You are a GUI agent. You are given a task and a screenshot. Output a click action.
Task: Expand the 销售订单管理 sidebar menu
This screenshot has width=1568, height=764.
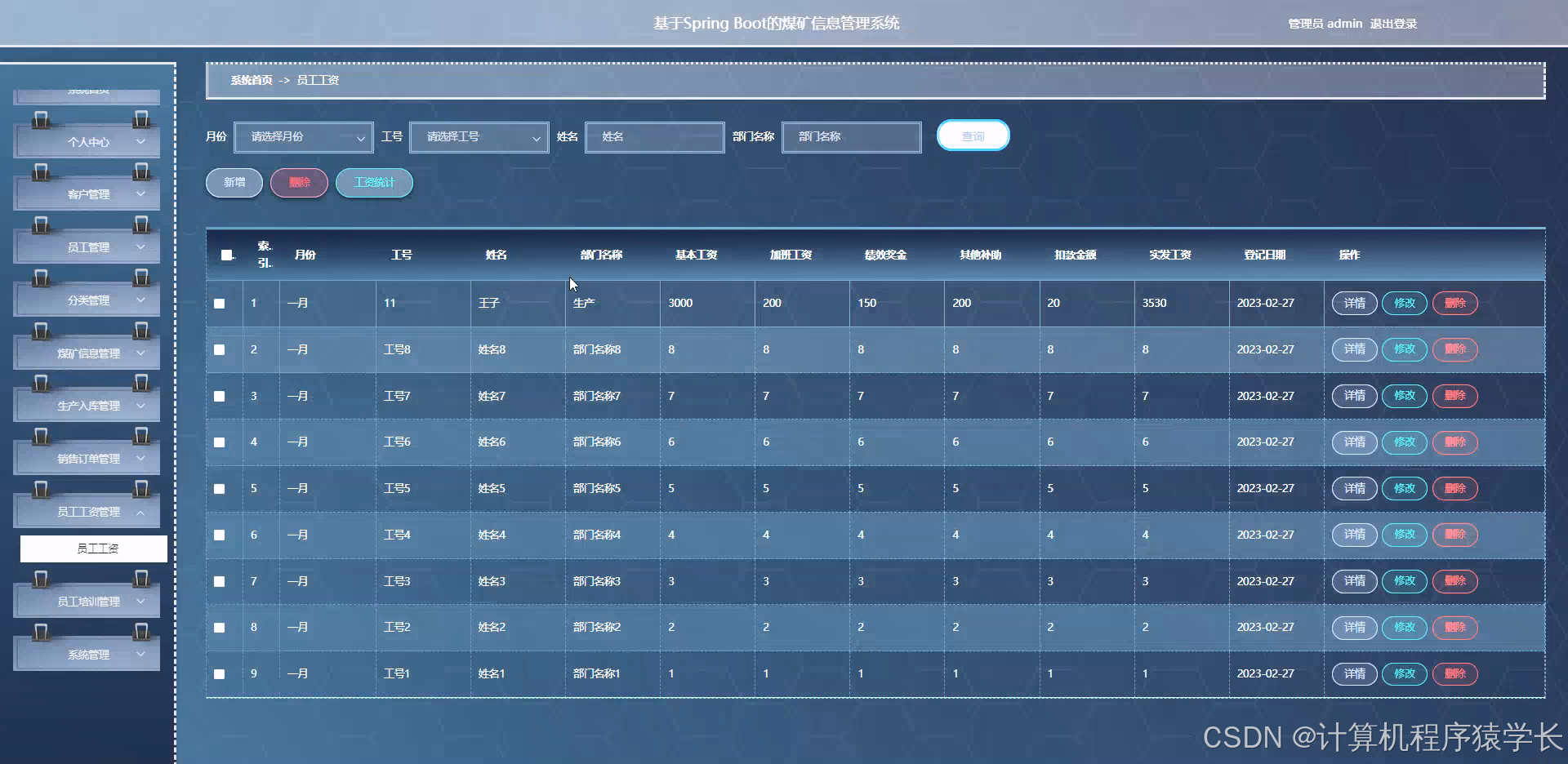tap(87, 459)
